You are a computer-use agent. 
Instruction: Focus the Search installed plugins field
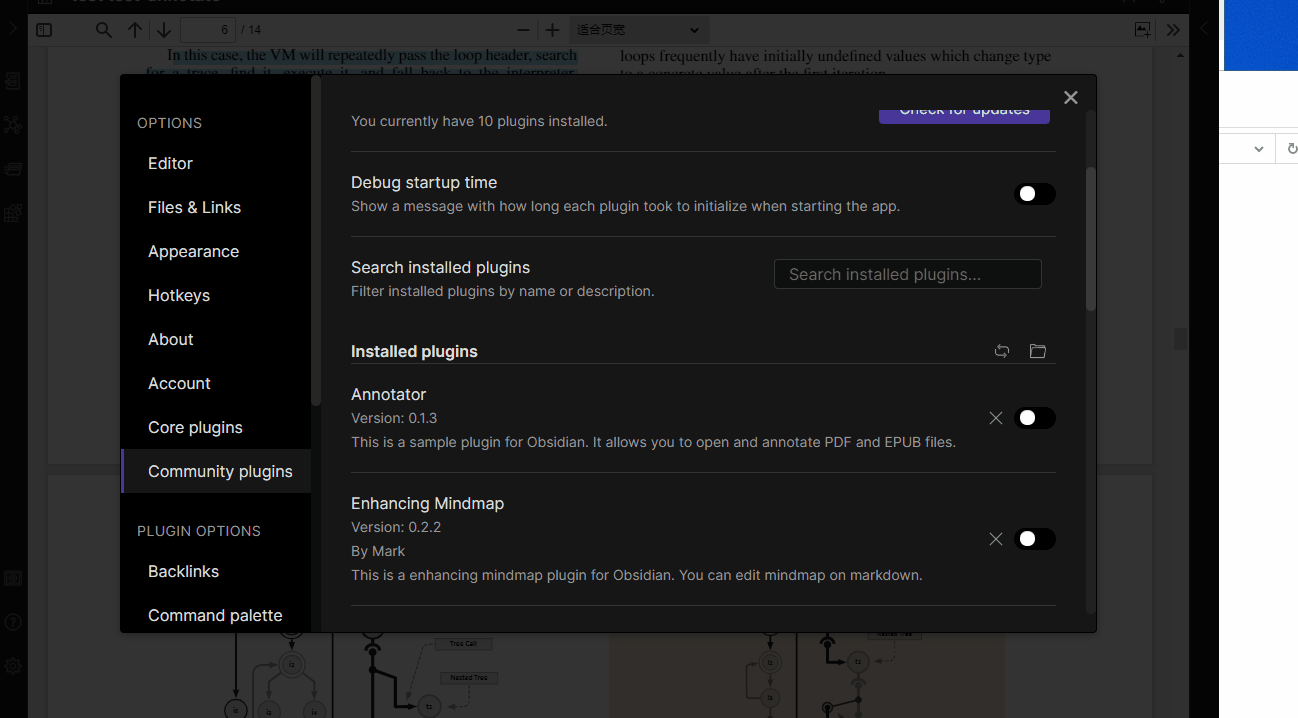click(x=908, y=274)
